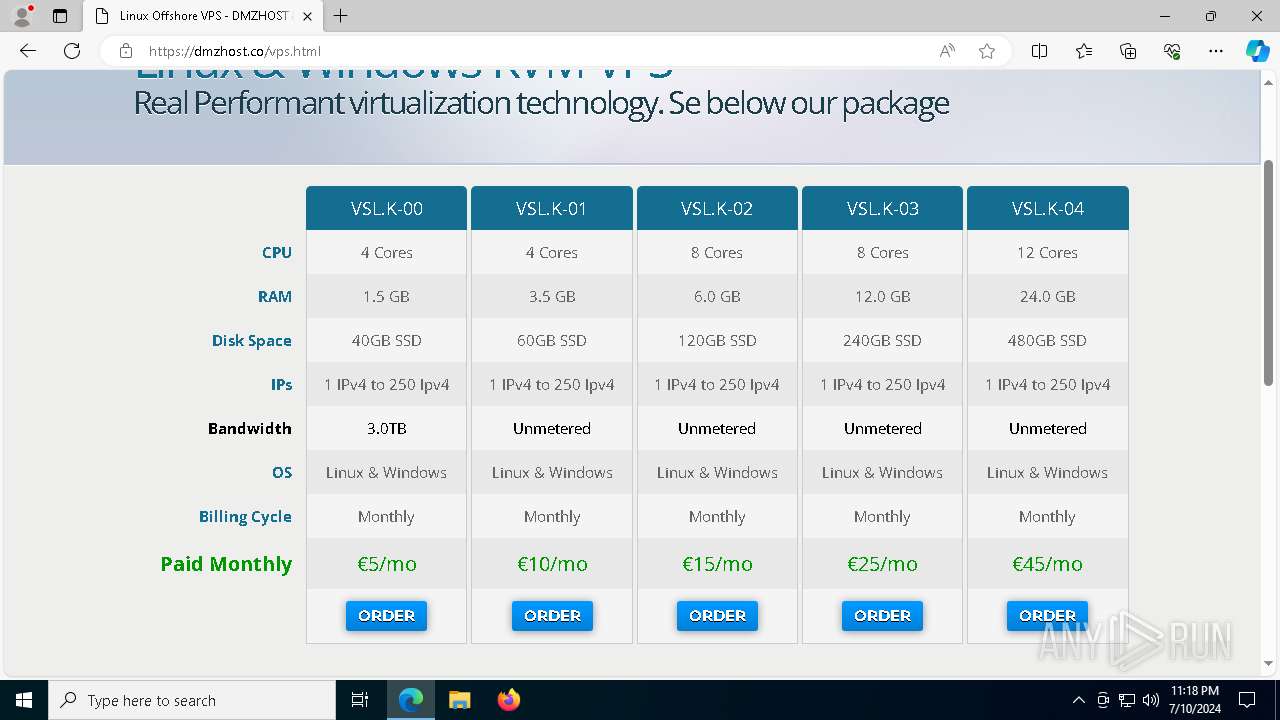This screenshot has width=1280, height=720.
Task: Open Microsoft Edge from taskbar
Action: (x=411, y=700)
